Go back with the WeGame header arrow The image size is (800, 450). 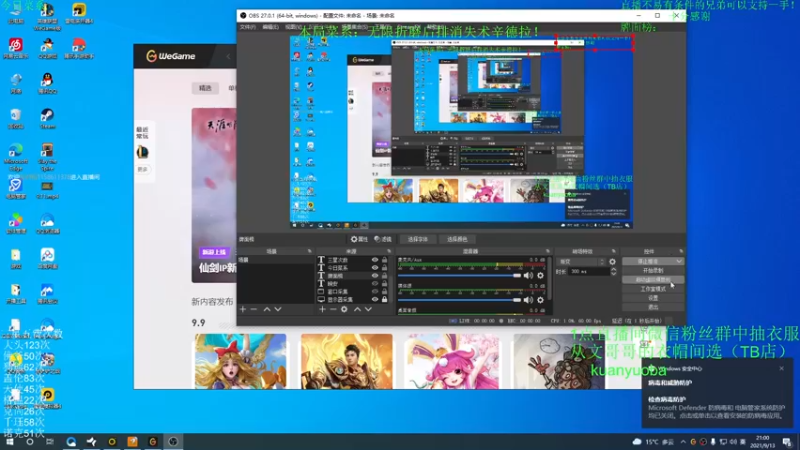(228, 56)
